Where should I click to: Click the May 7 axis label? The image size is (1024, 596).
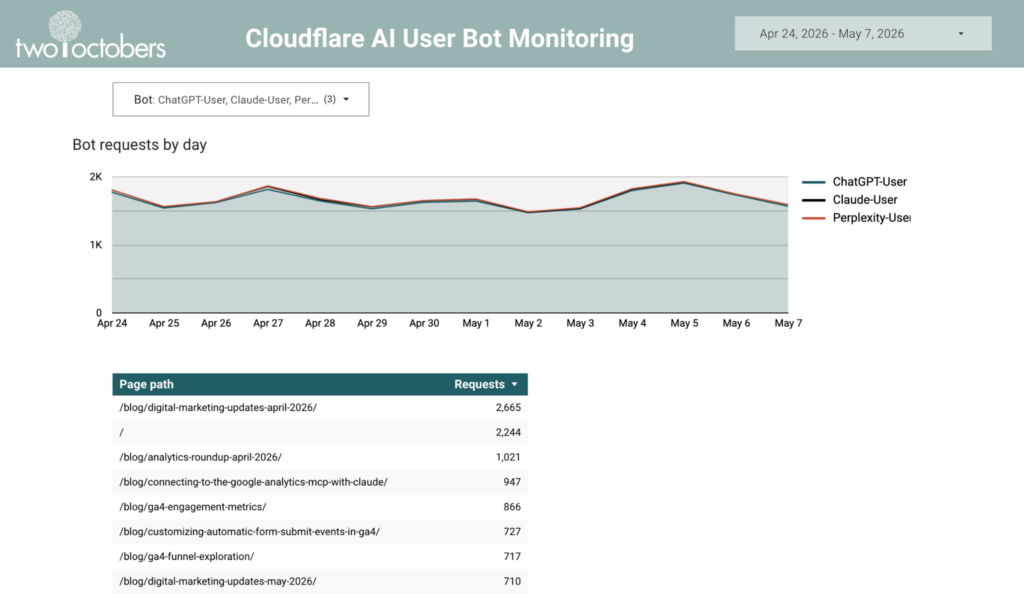click(788, 323)
